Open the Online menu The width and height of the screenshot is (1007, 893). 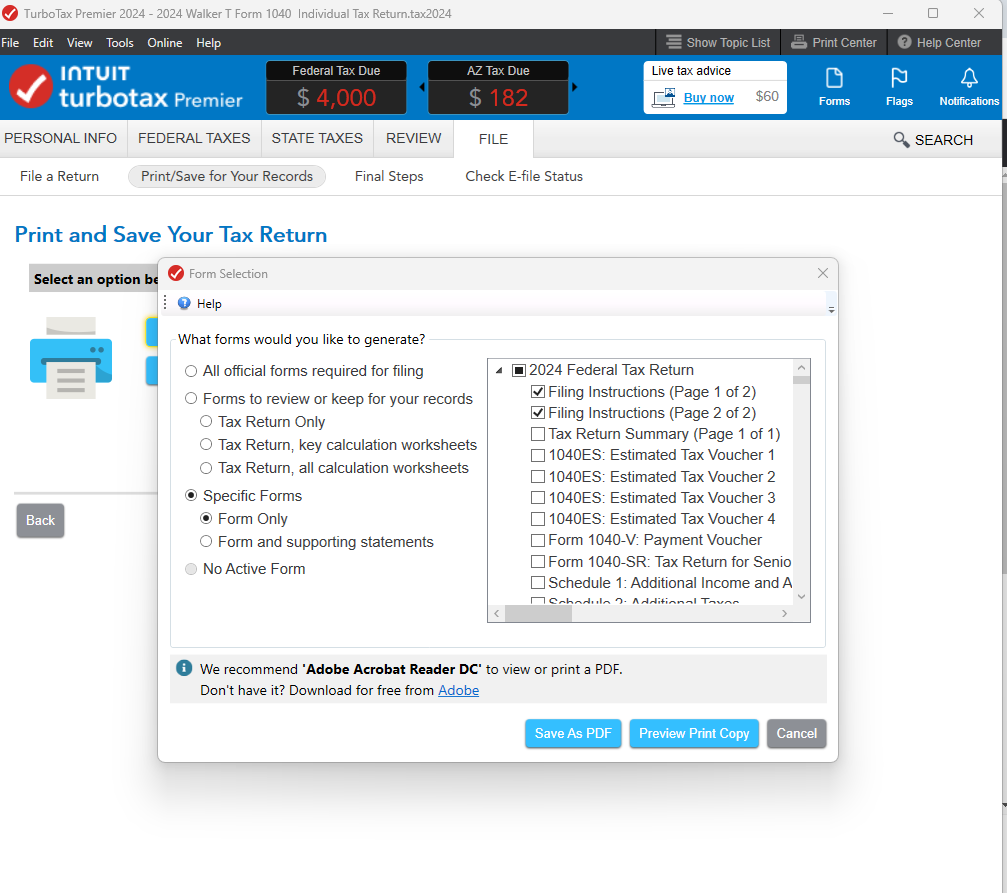(165, 42)
